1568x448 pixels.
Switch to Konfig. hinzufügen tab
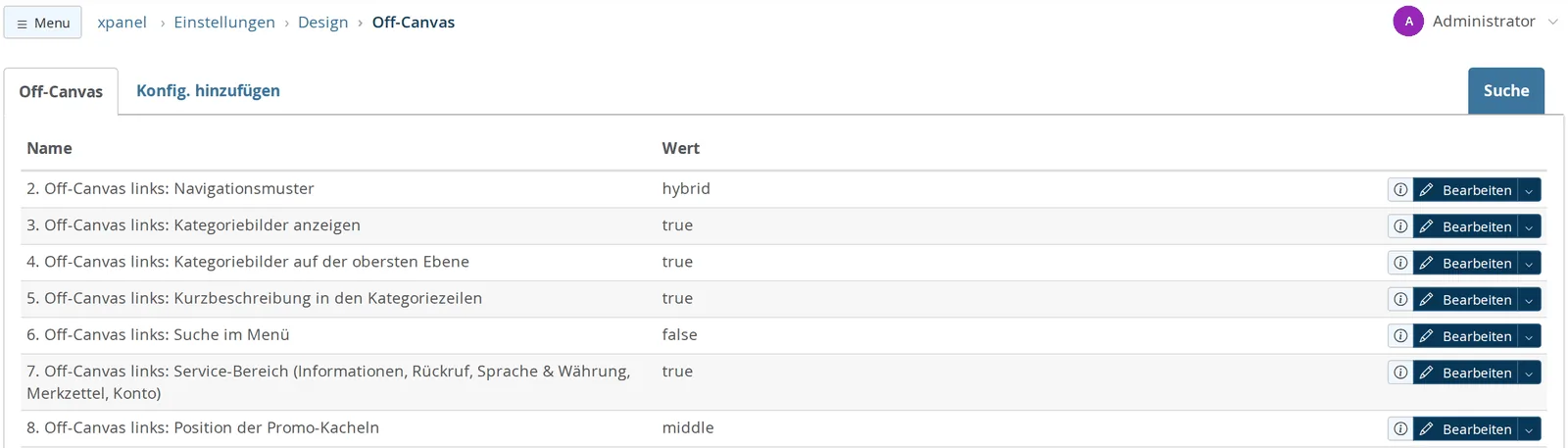(208, 90)
